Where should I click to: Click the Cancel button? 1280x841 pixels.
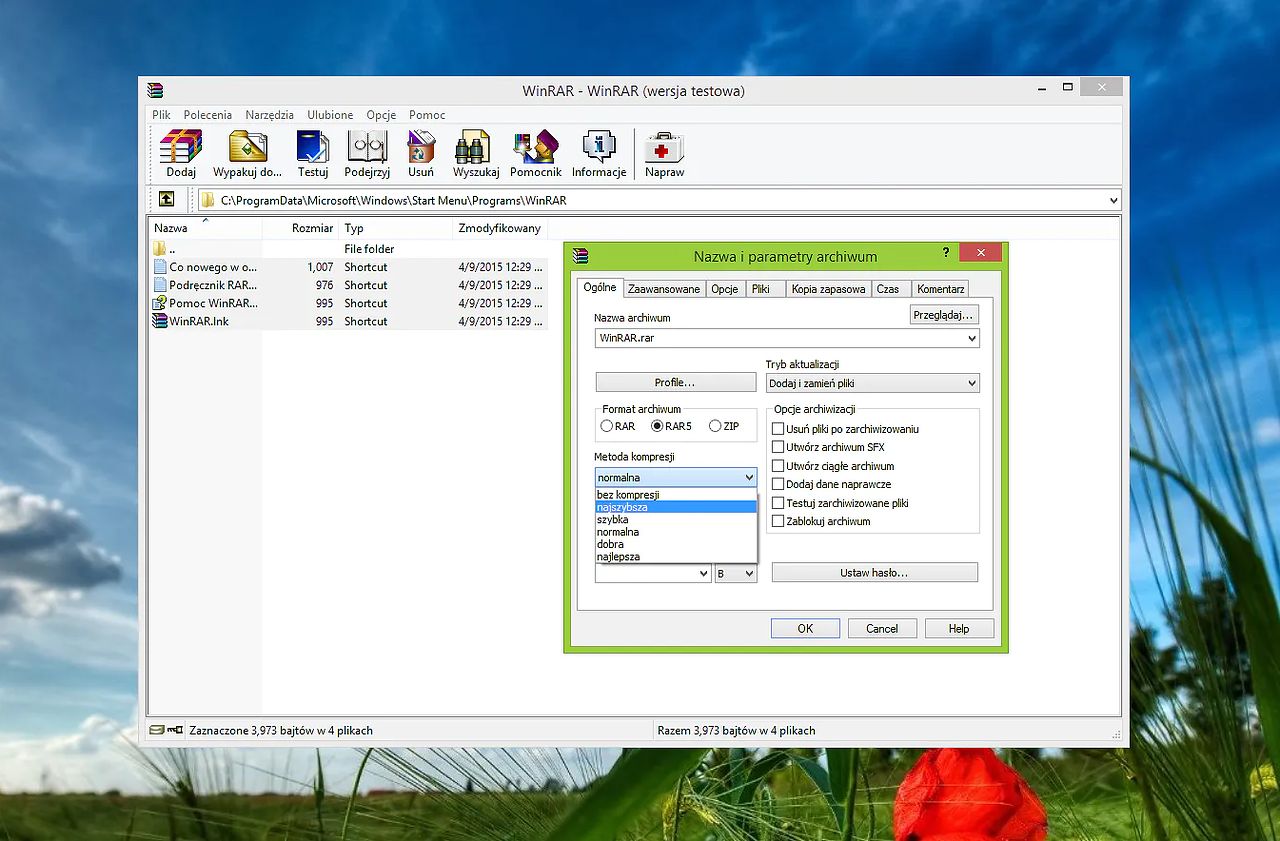click(x=882, y=629)
